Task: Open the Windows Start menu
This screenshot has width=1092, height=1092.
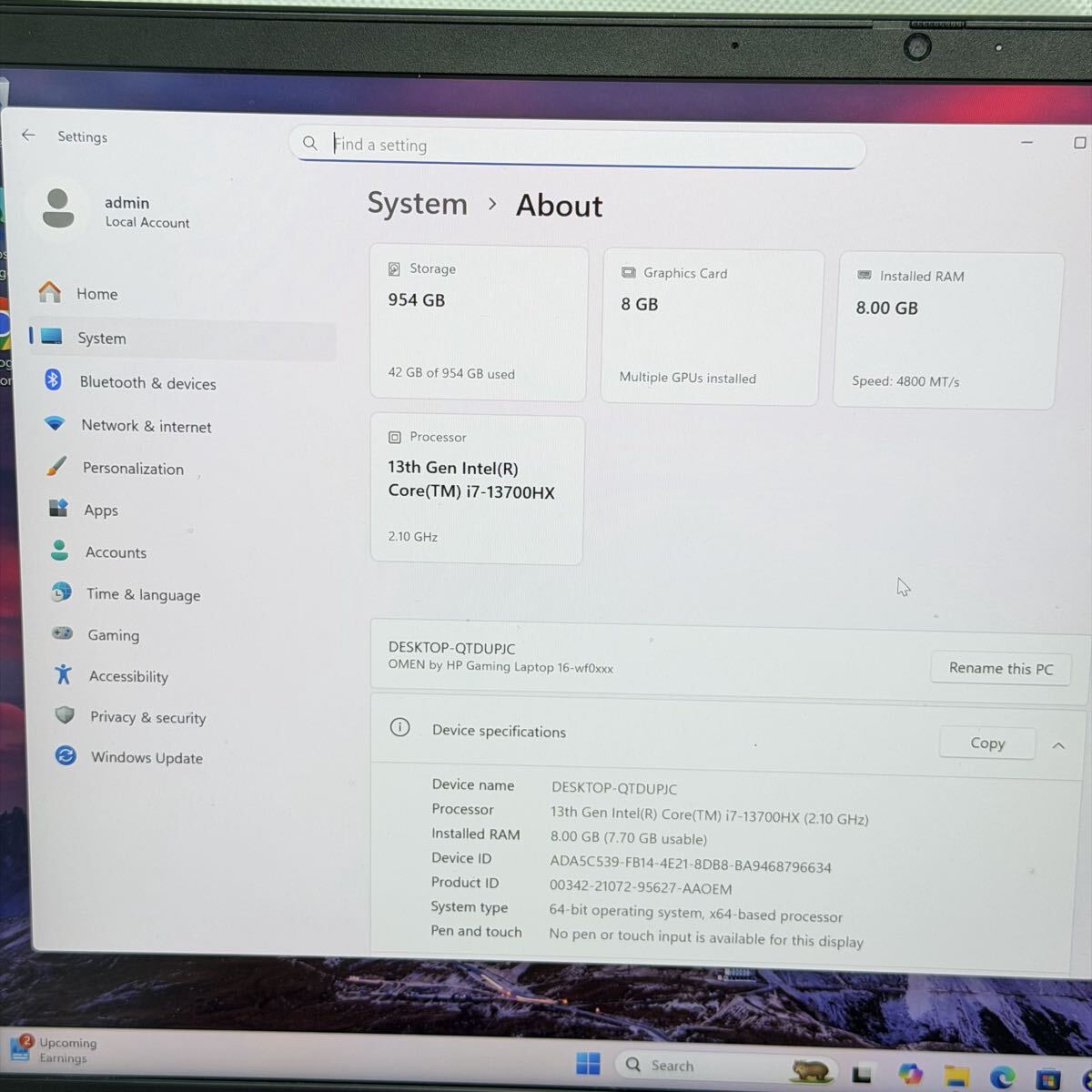Action: pyautogui.click(x=588, y=1063)
